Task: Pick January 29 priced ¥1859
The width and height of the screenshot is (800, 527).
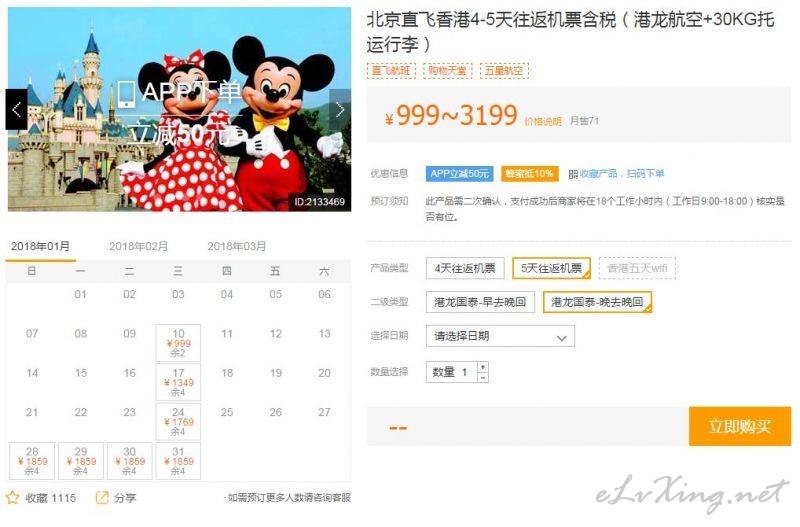Action: 81,461
